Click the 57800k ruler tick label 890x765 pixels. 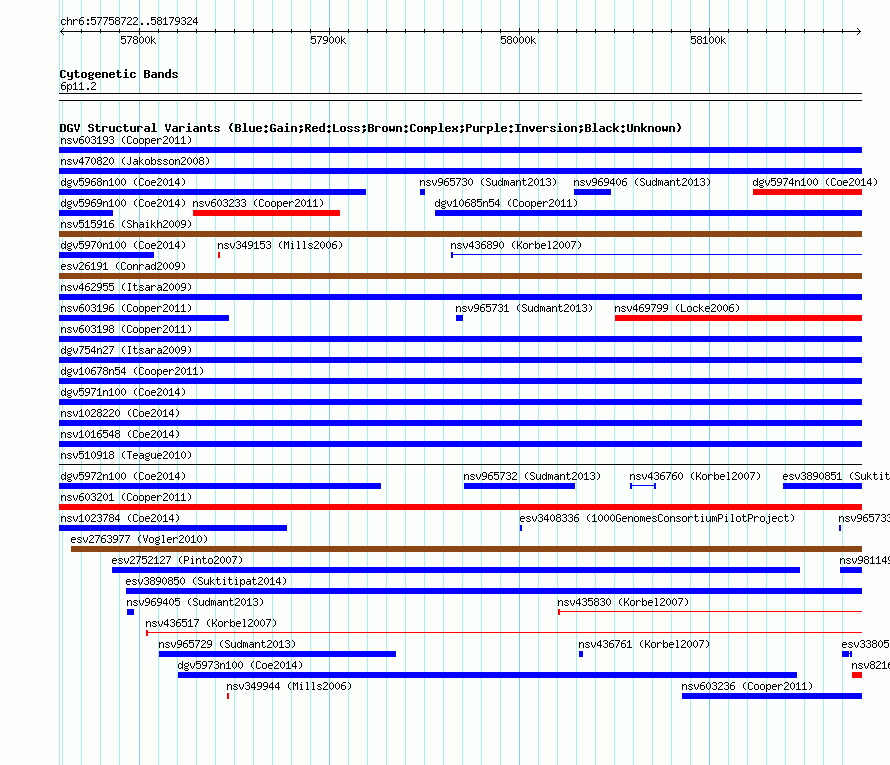(x=138, y=40)
